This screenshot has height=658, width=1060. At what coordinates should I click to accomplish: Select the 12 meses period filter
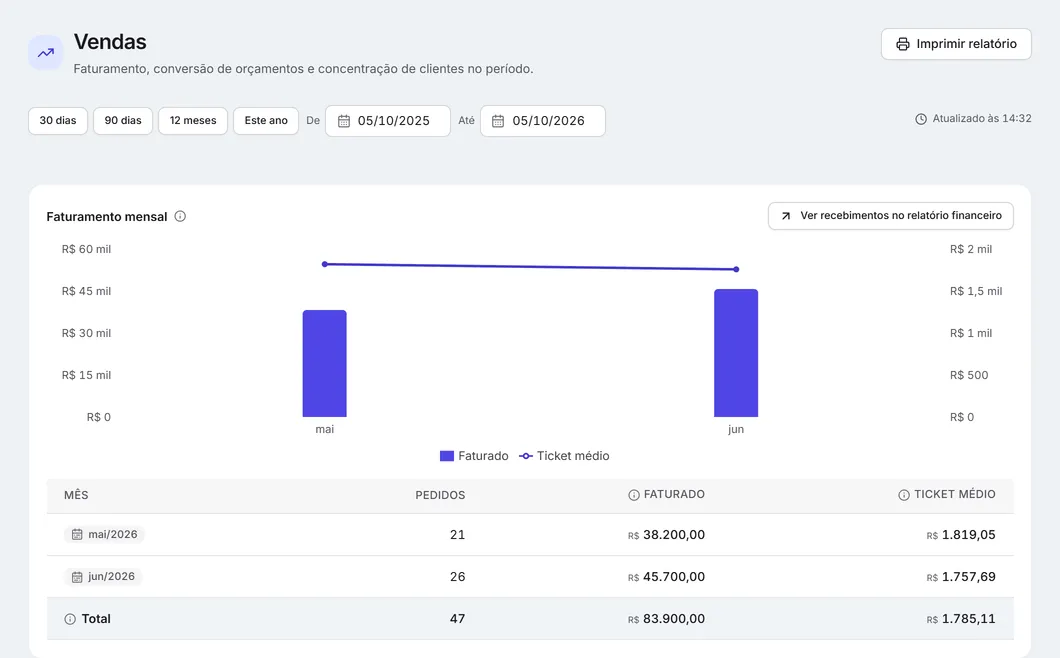coord(193,121)
